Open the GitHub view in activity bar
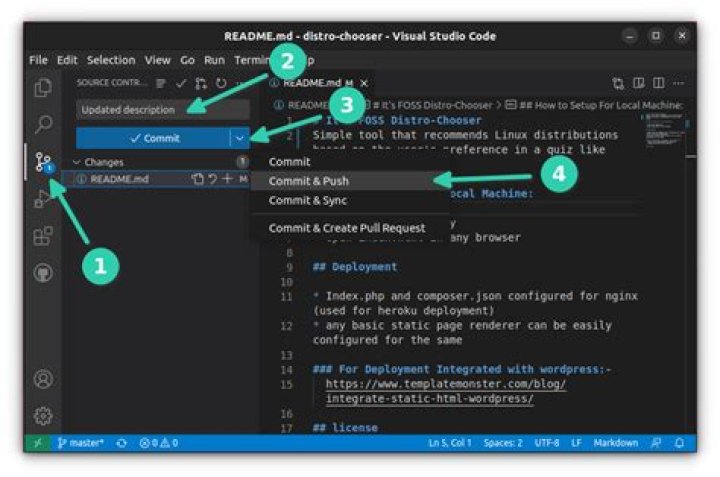Image resolution: width=720 pixels, height=477 pixels. pos(43,273)
